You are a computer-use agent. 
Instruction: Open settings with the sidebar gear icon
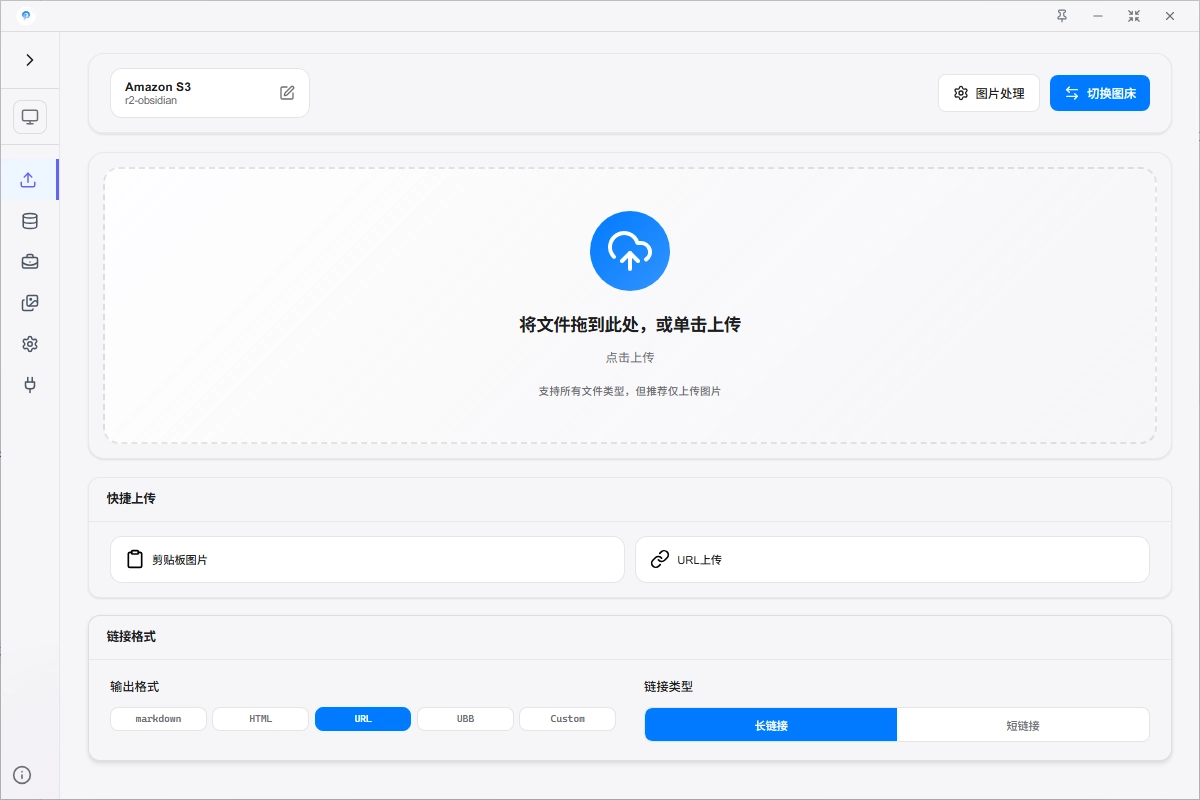point(30,344)
